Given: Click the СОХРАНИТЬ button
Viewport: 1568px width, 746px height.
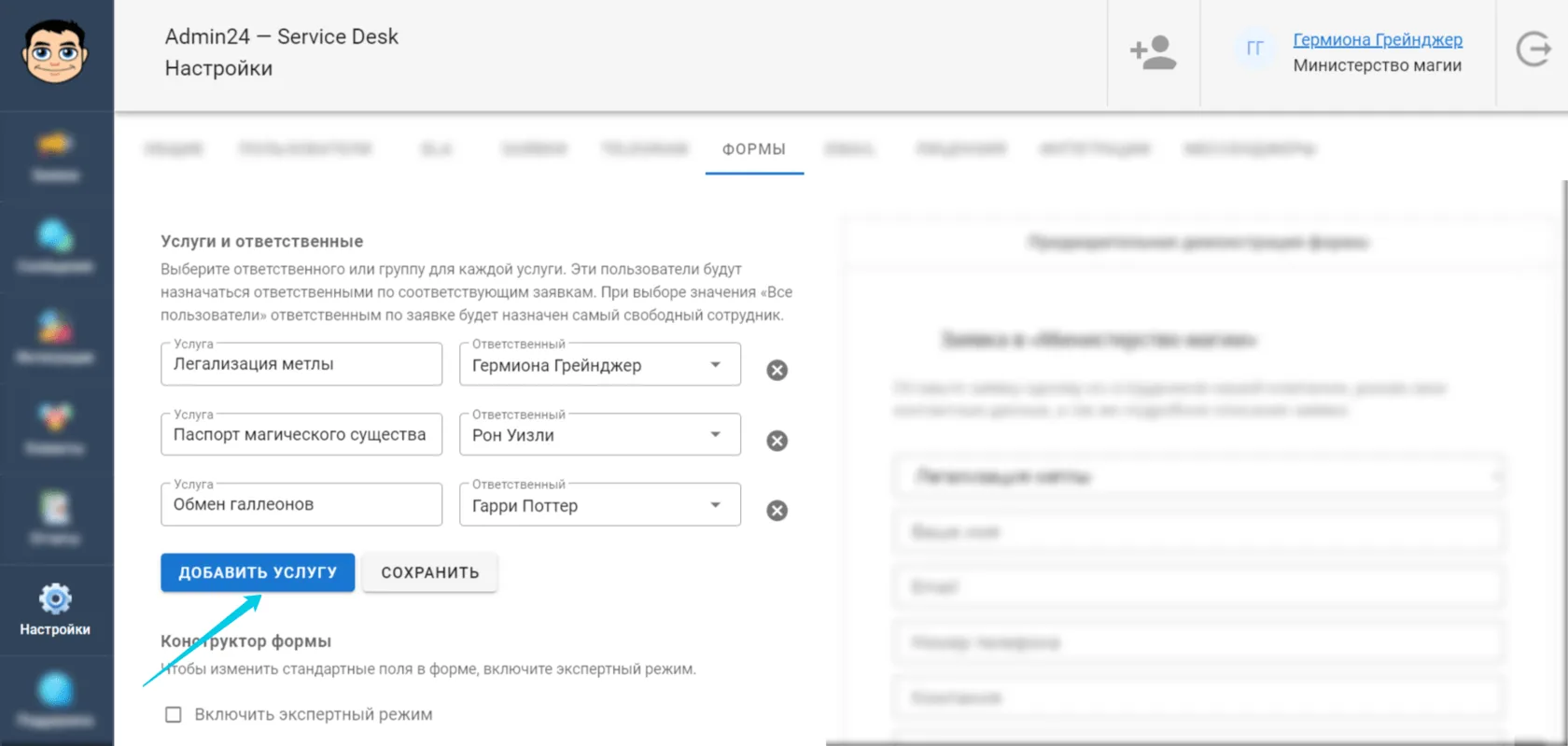Looking at the screenshot, I should pos(430,572).
